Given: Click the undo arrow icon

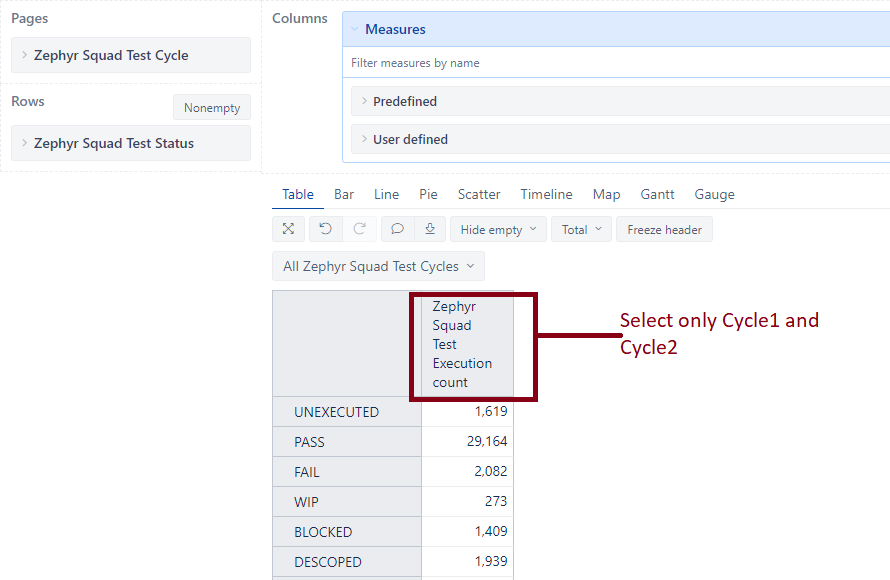Looking at the screenshot, I should 325,229.
